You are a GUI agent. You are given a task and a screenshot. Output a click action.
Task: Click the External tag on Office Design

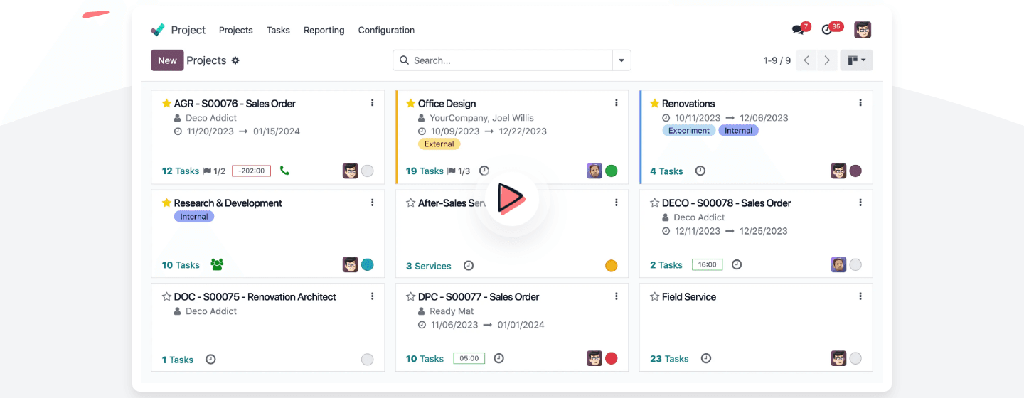pos(439,144)
